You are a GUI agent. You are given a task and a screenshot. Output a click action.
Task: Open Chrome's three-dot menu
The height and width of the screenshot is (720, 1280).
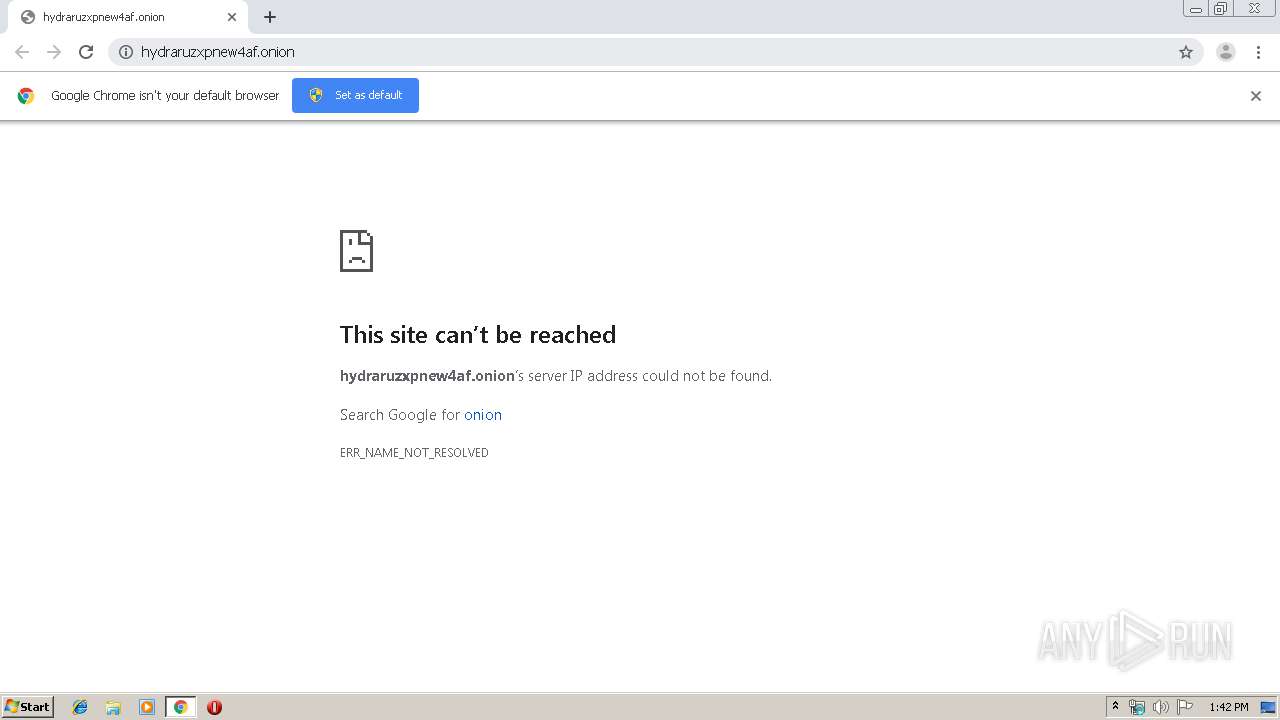click(x=1258, y=52)
